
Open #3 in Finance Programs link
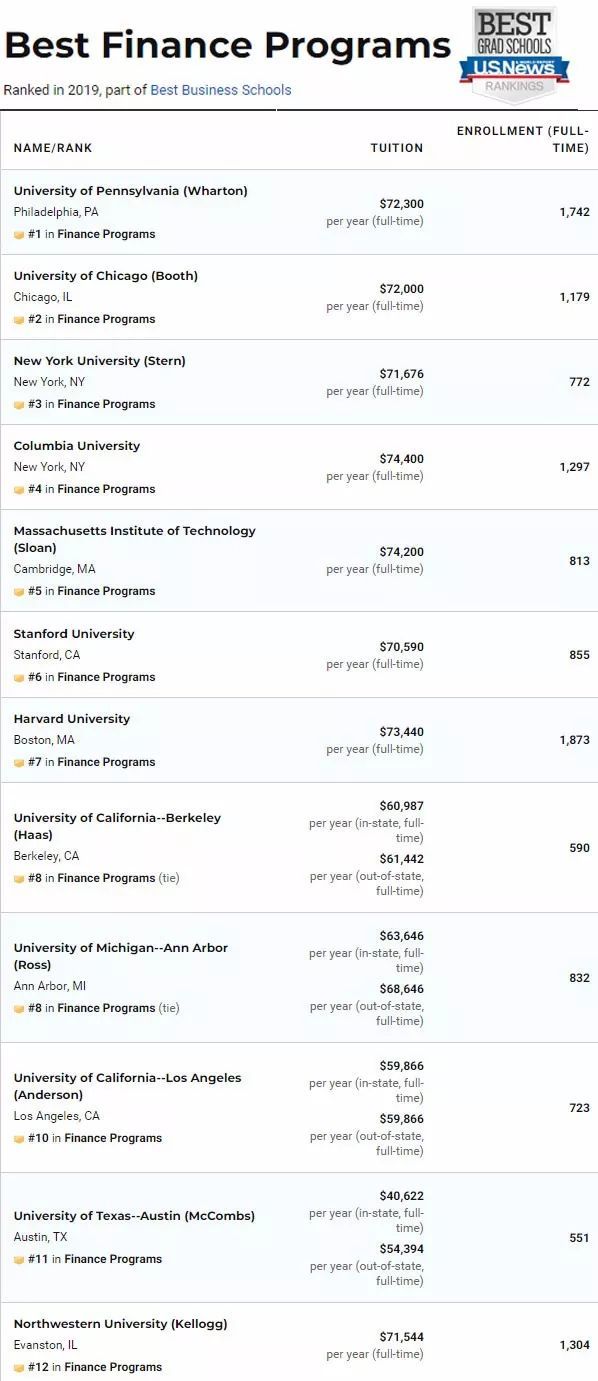(91, 405)
